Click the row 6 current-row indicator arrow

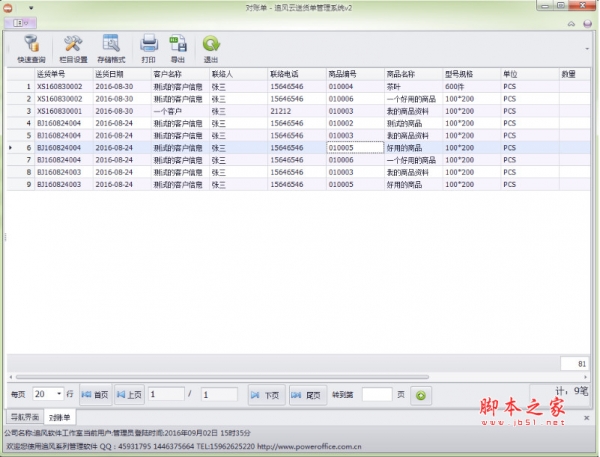pos(10,148)
